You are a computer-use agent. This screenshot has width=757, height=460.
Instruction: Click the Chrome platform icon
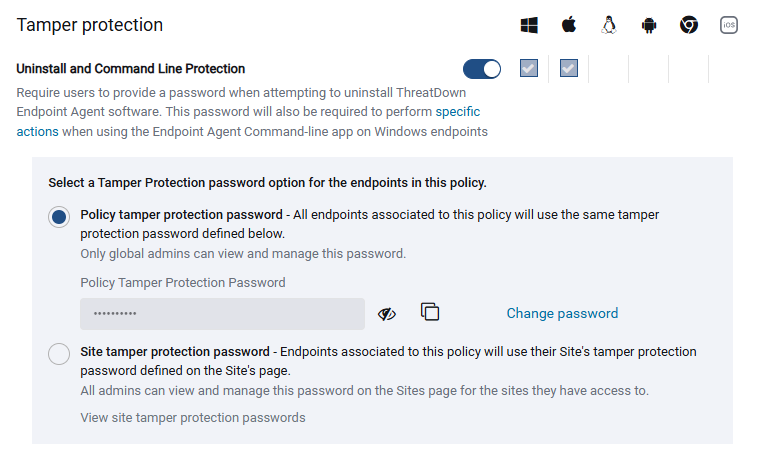point(689,25)
